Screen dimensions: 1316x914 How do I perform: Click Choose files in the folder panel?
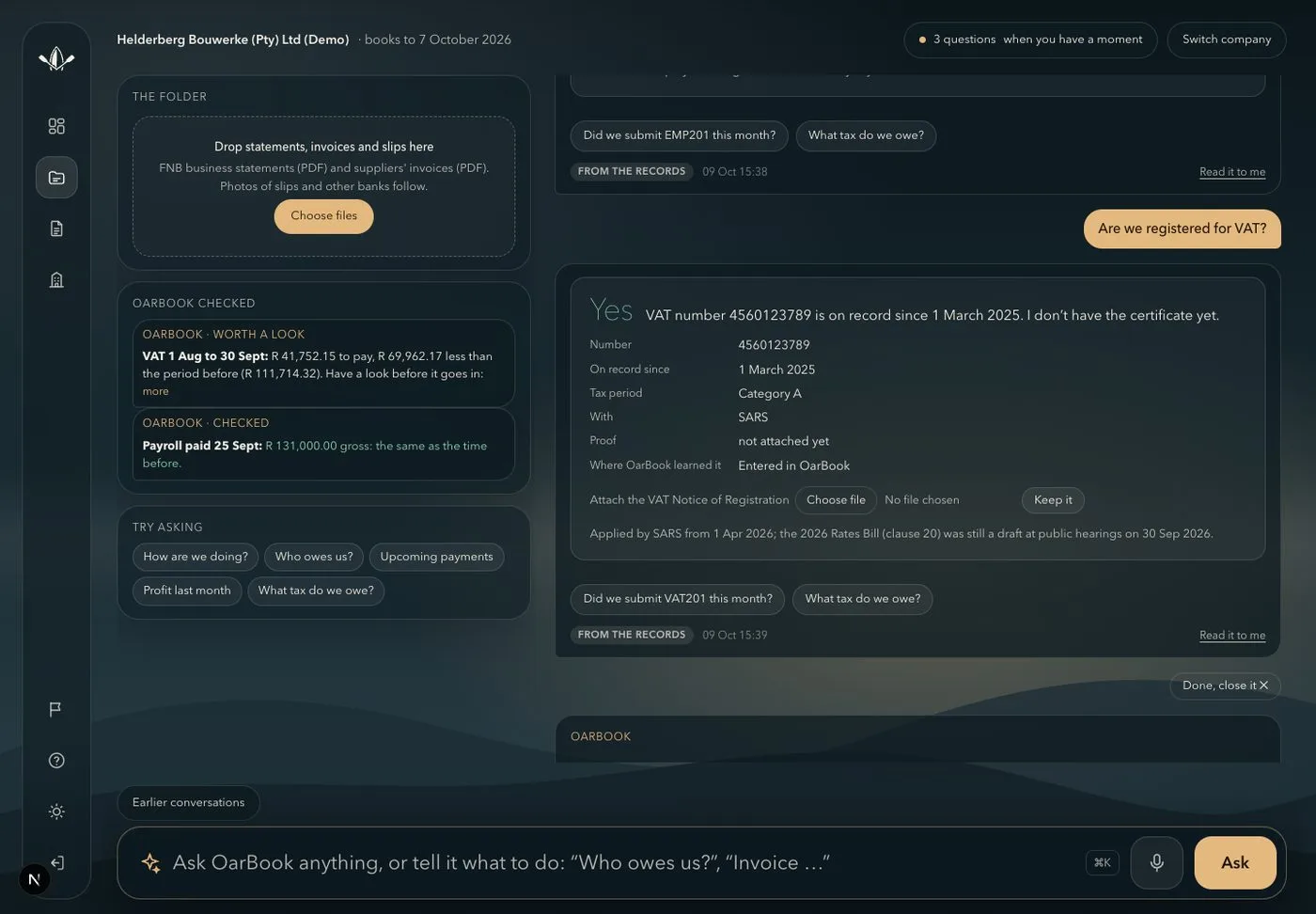coord(323,216)
